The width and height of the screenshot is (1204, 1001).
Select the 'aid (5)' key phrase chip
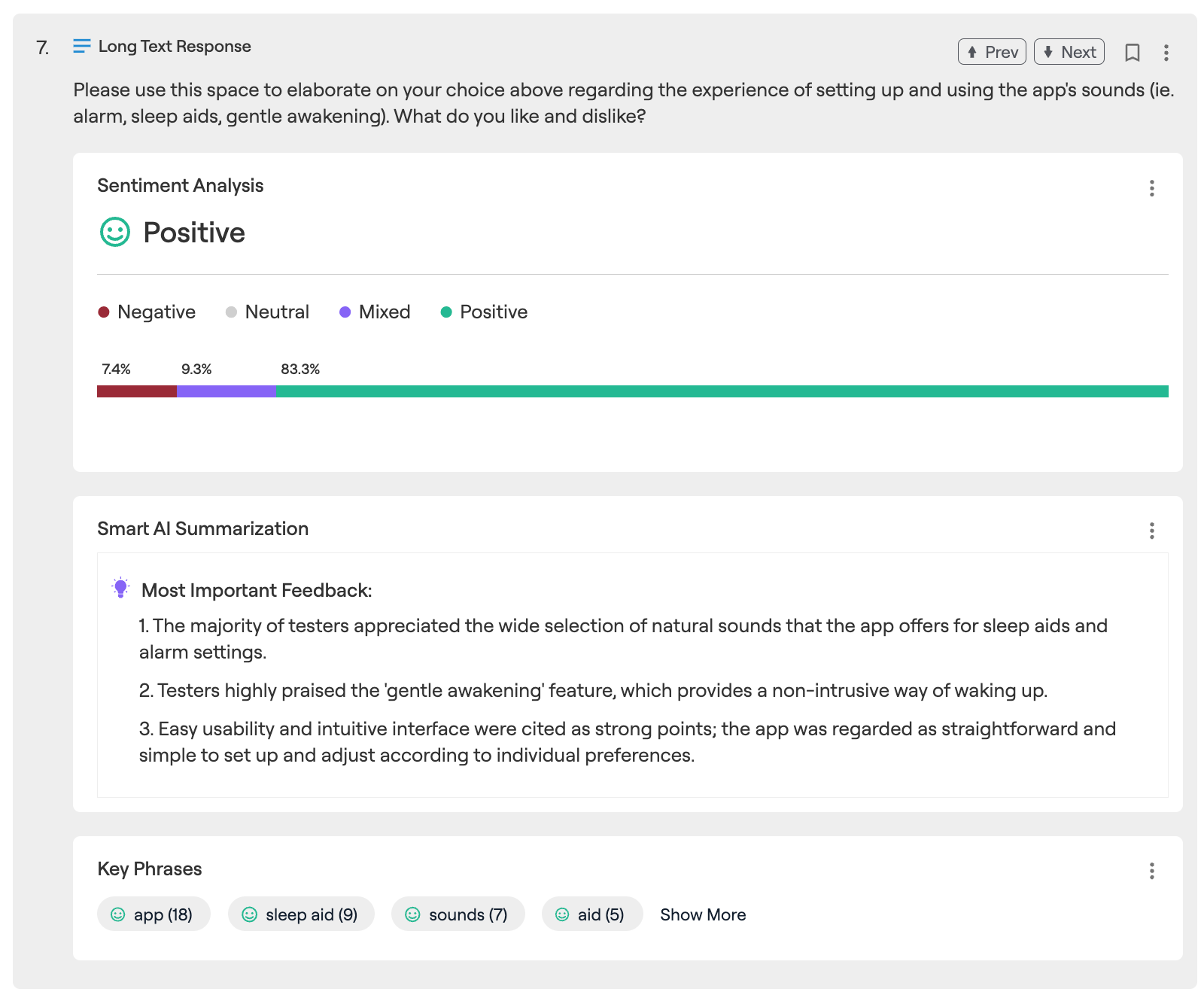591,914
